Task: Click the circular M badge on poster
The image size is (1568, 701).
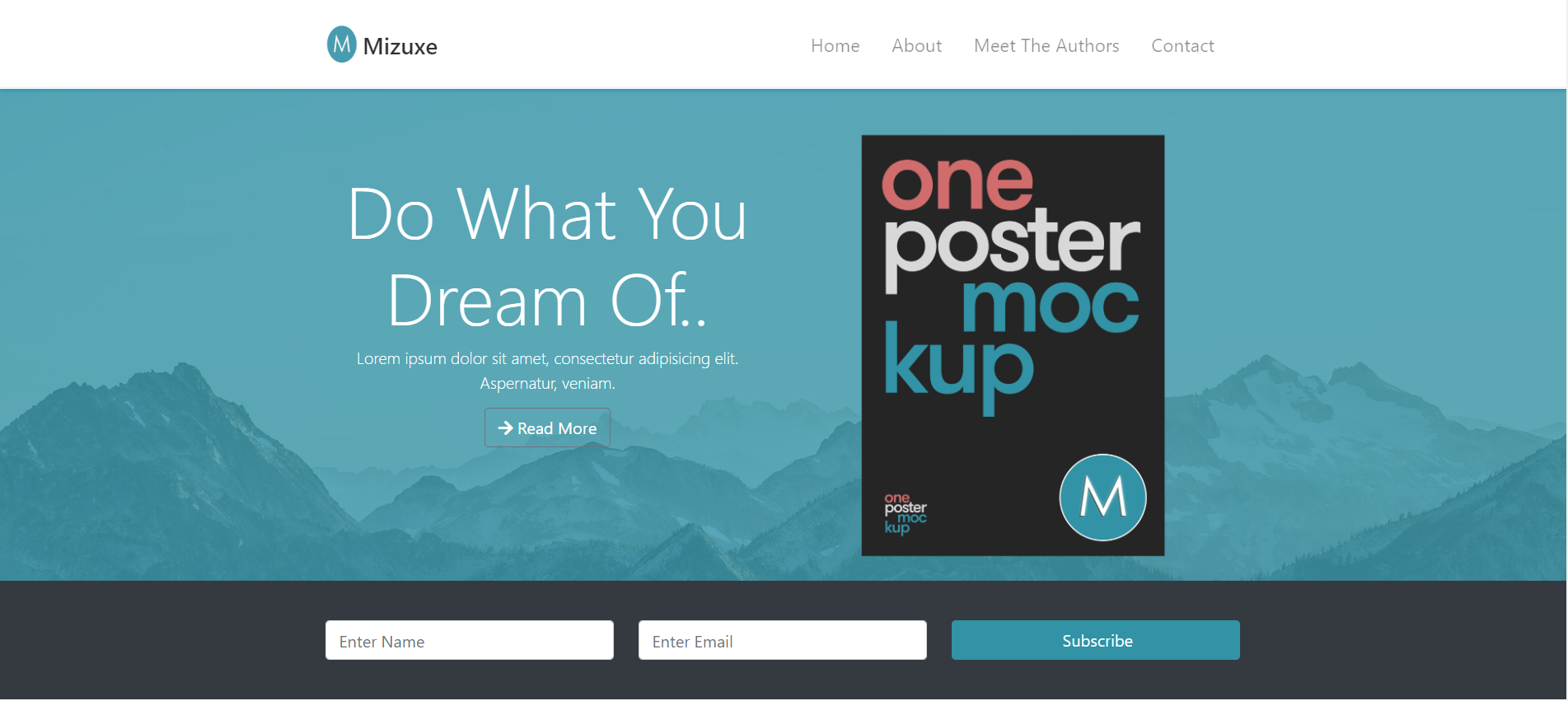Action: 1102,498
